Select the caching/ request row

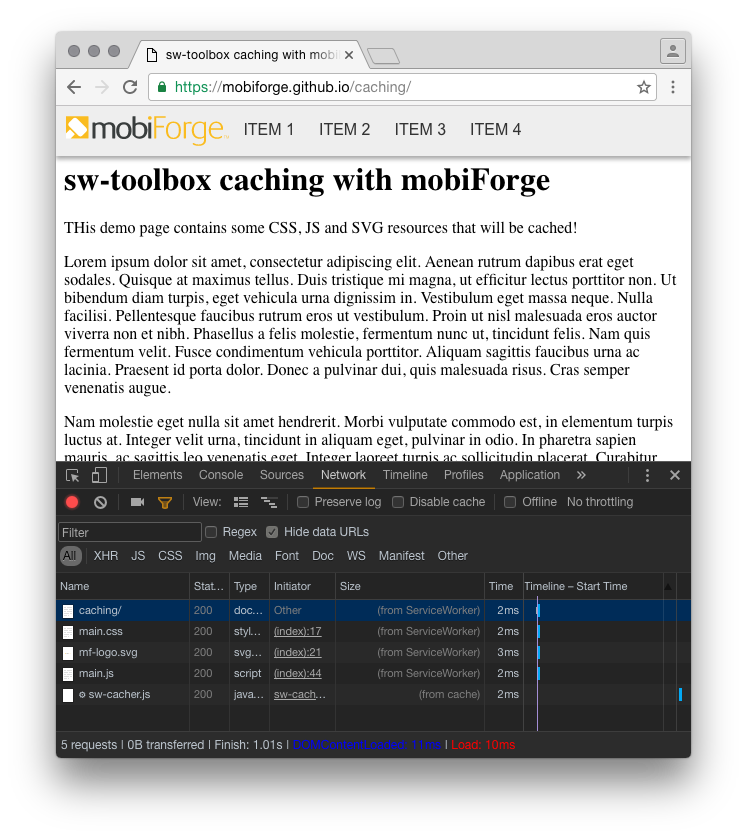coord(373,610)
